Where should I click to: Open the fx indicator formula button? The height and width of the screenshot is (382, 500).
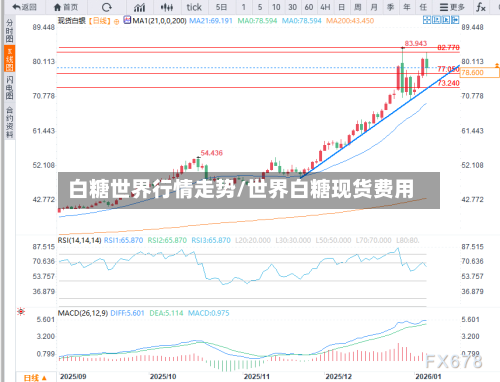click(x=480, y=7)
